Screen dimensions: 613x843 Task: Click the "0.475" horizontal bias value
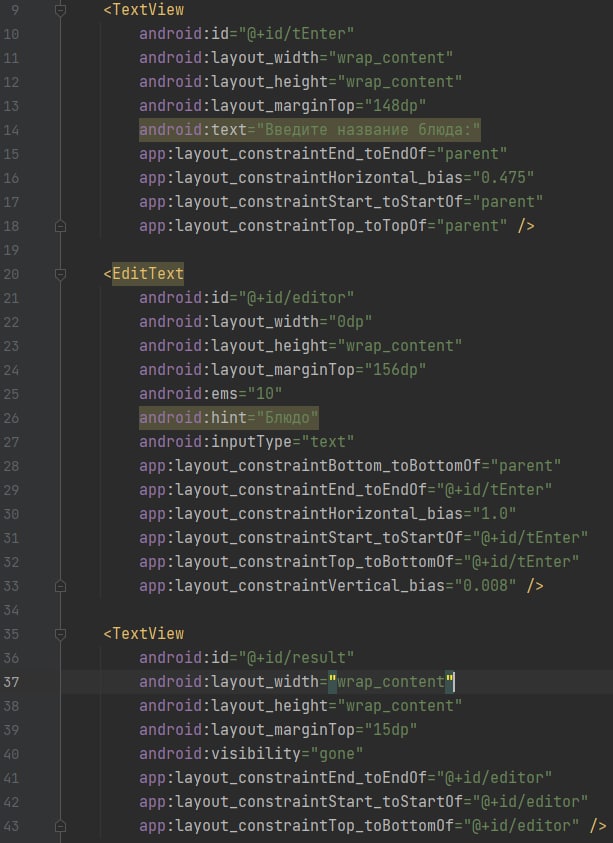(503, 177)
